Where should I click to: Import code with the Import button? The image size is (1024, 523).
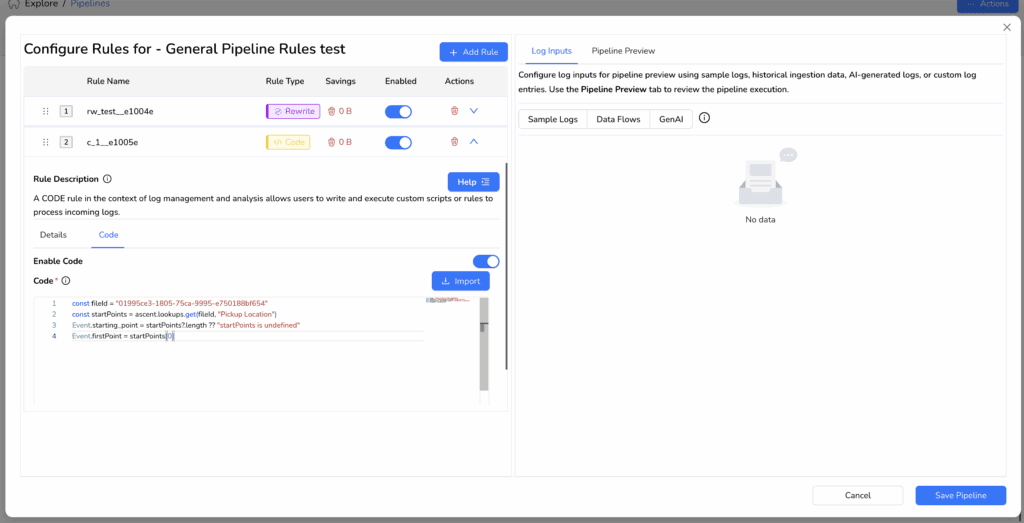pos(460,281)
